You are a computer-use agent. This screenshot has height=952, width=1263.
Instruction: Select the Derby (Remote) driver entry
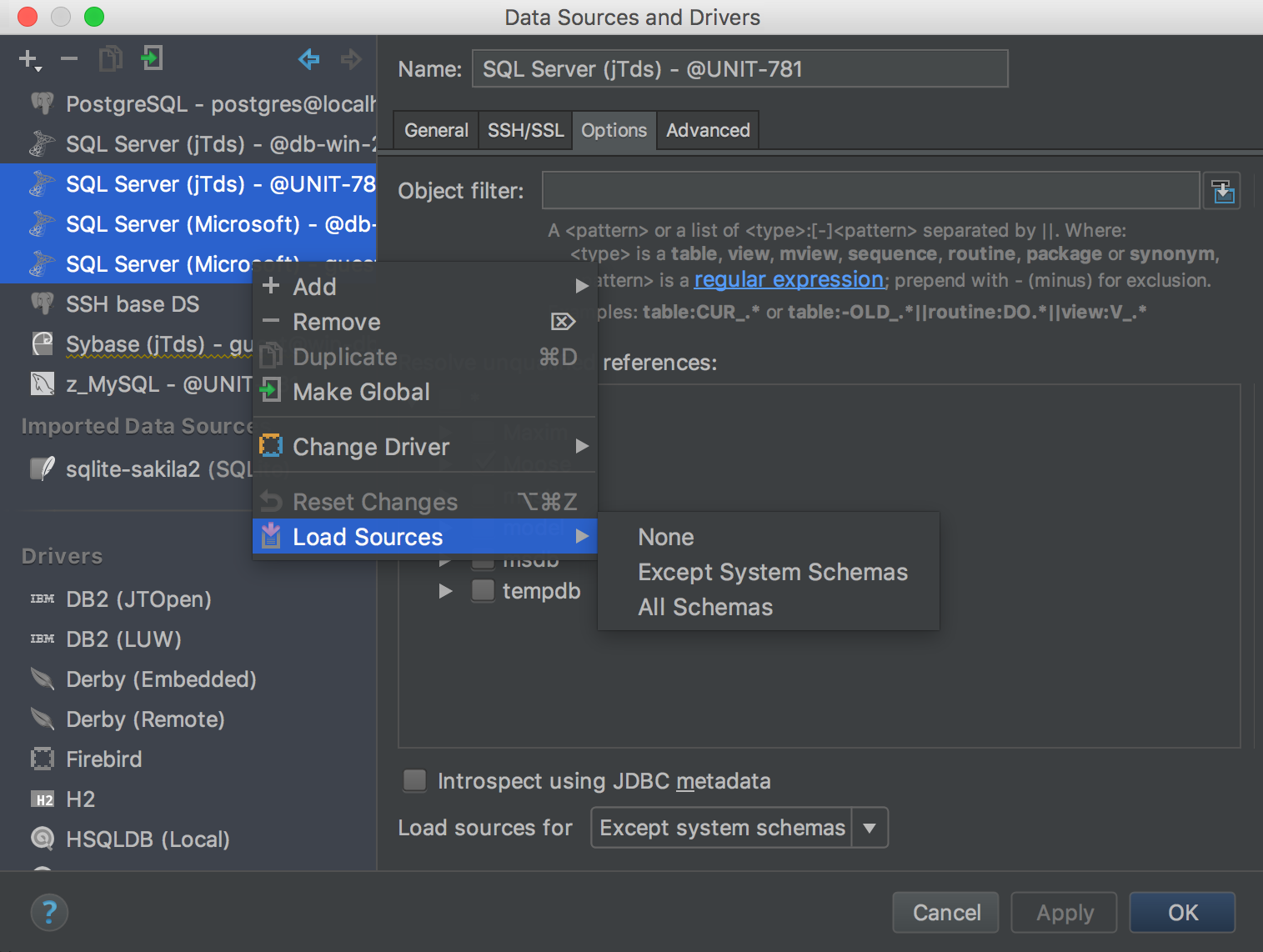(x=188, y=719)
